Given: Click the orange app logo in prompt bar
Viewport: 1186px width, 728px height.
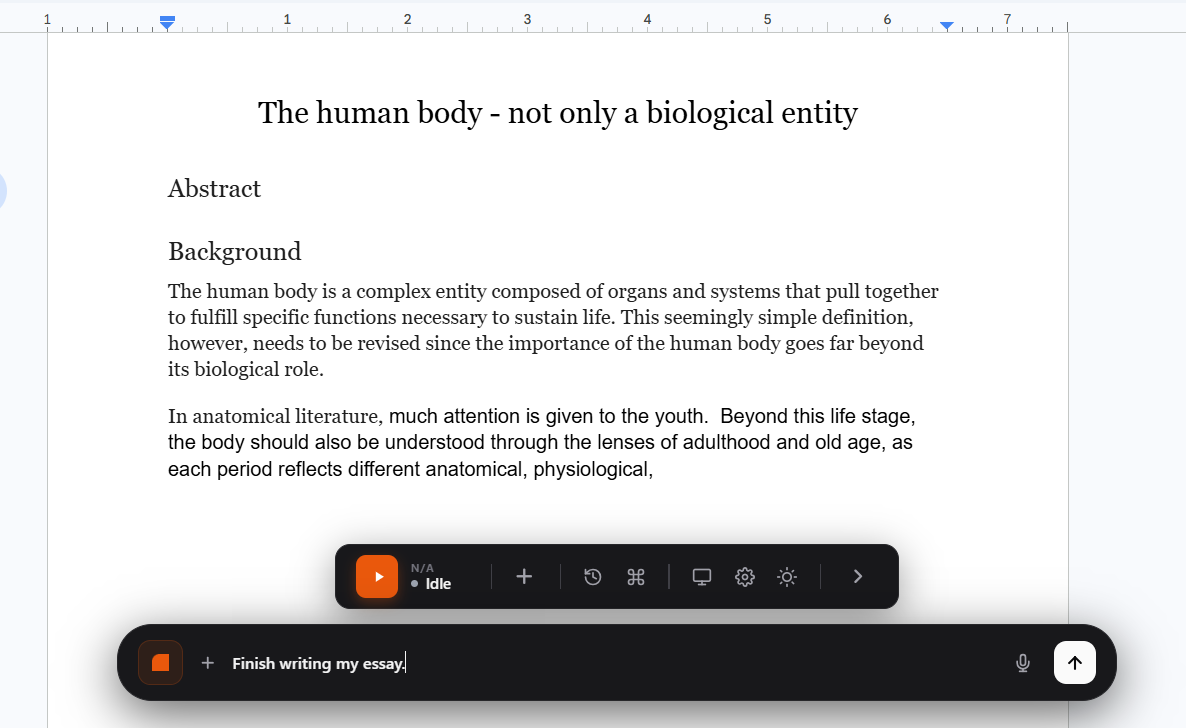Looking at the screenshot, I should [160, 663].
